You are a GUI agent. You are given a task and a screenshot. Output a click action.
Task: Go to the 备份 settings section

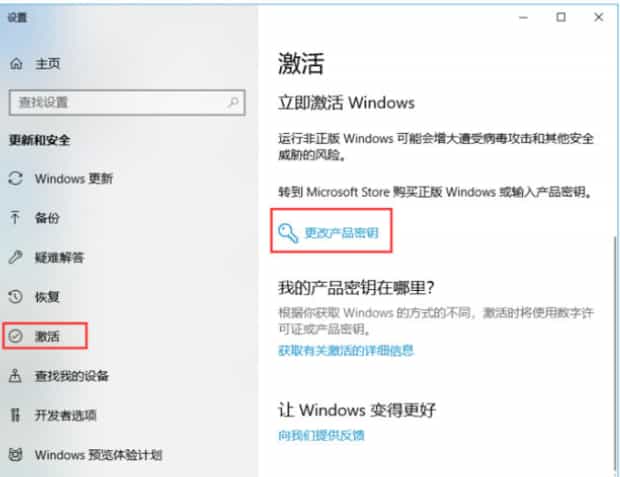47,218
